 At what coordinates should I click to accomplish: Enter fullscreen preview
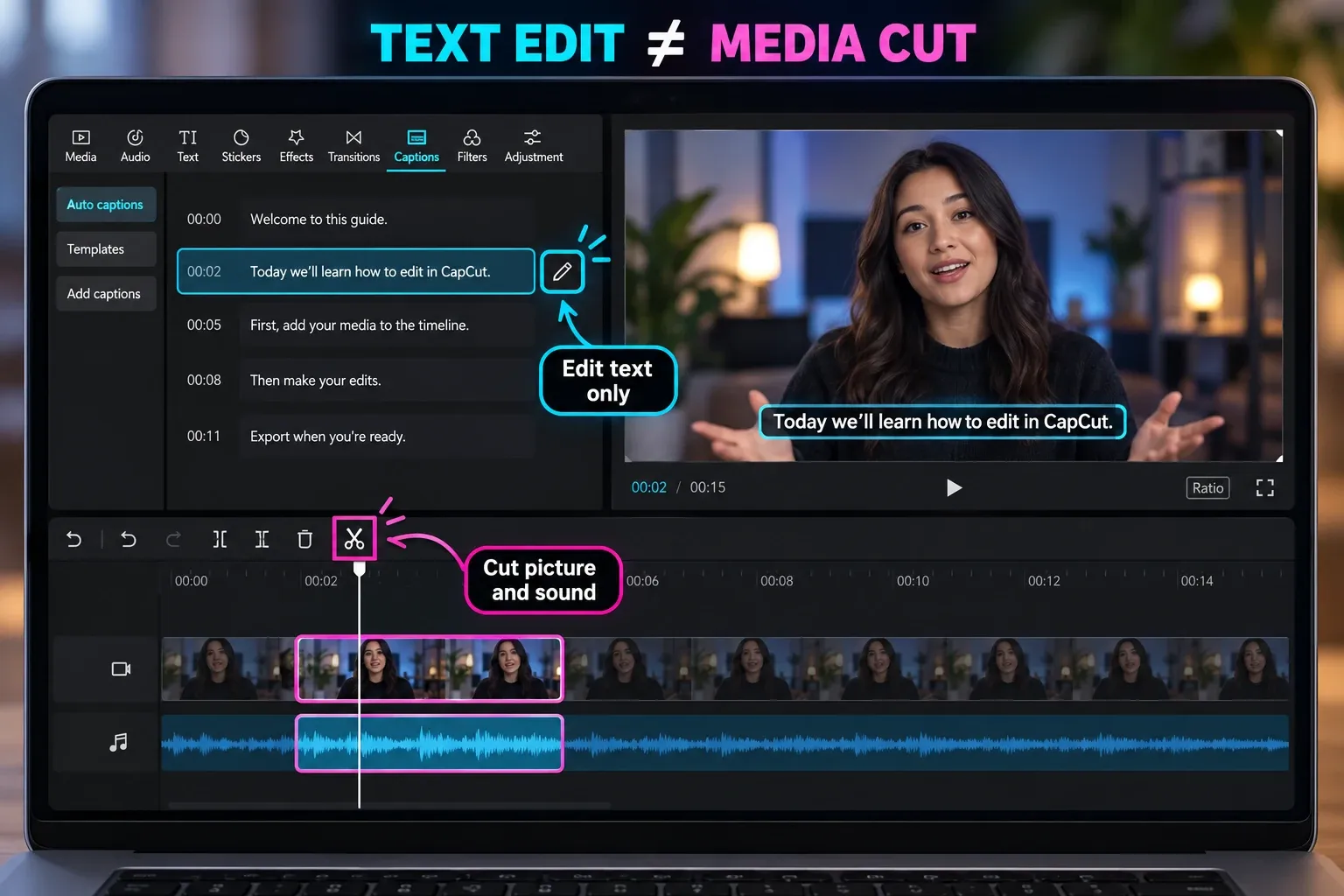[1265, 487]
